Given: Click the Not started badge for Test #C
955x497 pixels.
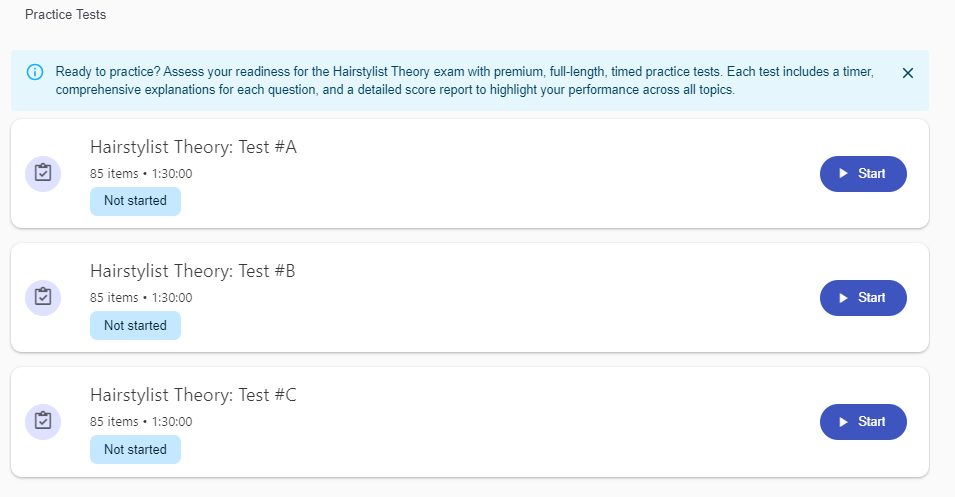Looking at the screenshot, I should 135,449.
